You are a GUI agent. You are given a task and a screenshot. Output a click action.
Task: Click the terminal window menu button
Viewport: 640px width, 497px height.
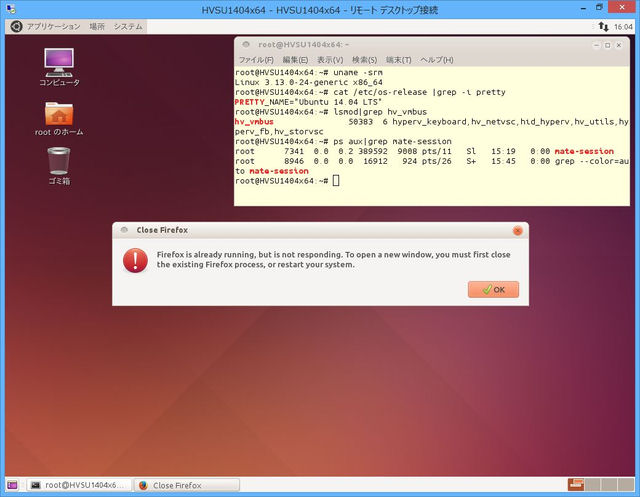tap(245, 44)
